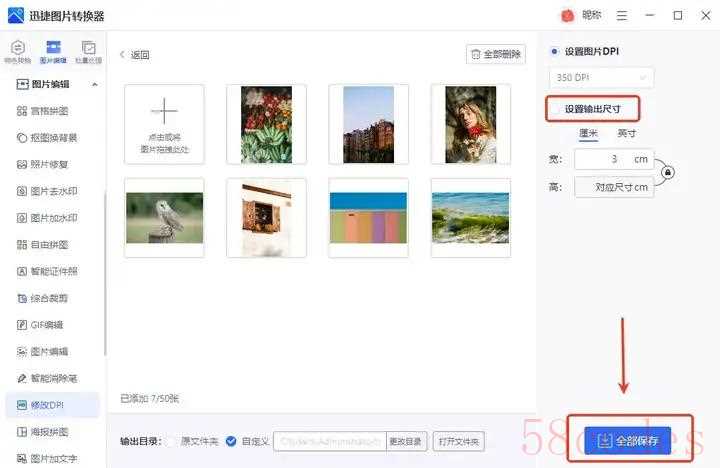Choose 自定义 output radio

coord(231,441)
